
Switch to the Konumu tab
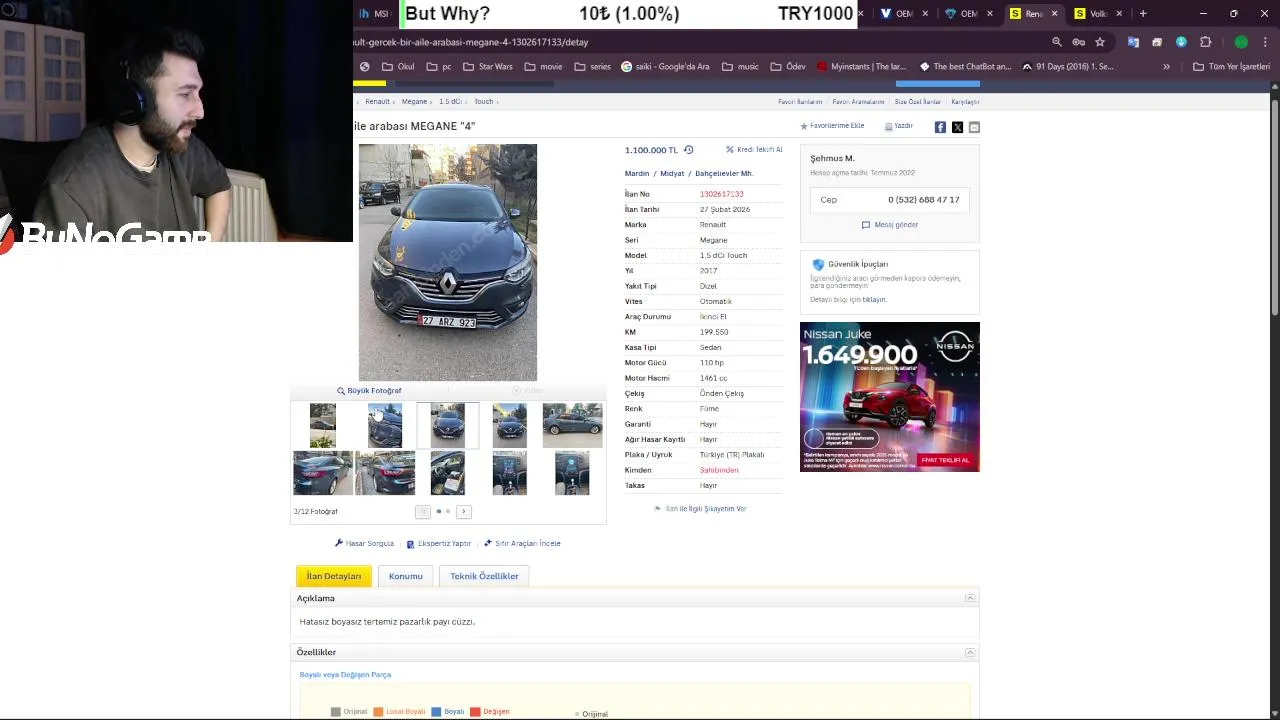pos(405,576)
